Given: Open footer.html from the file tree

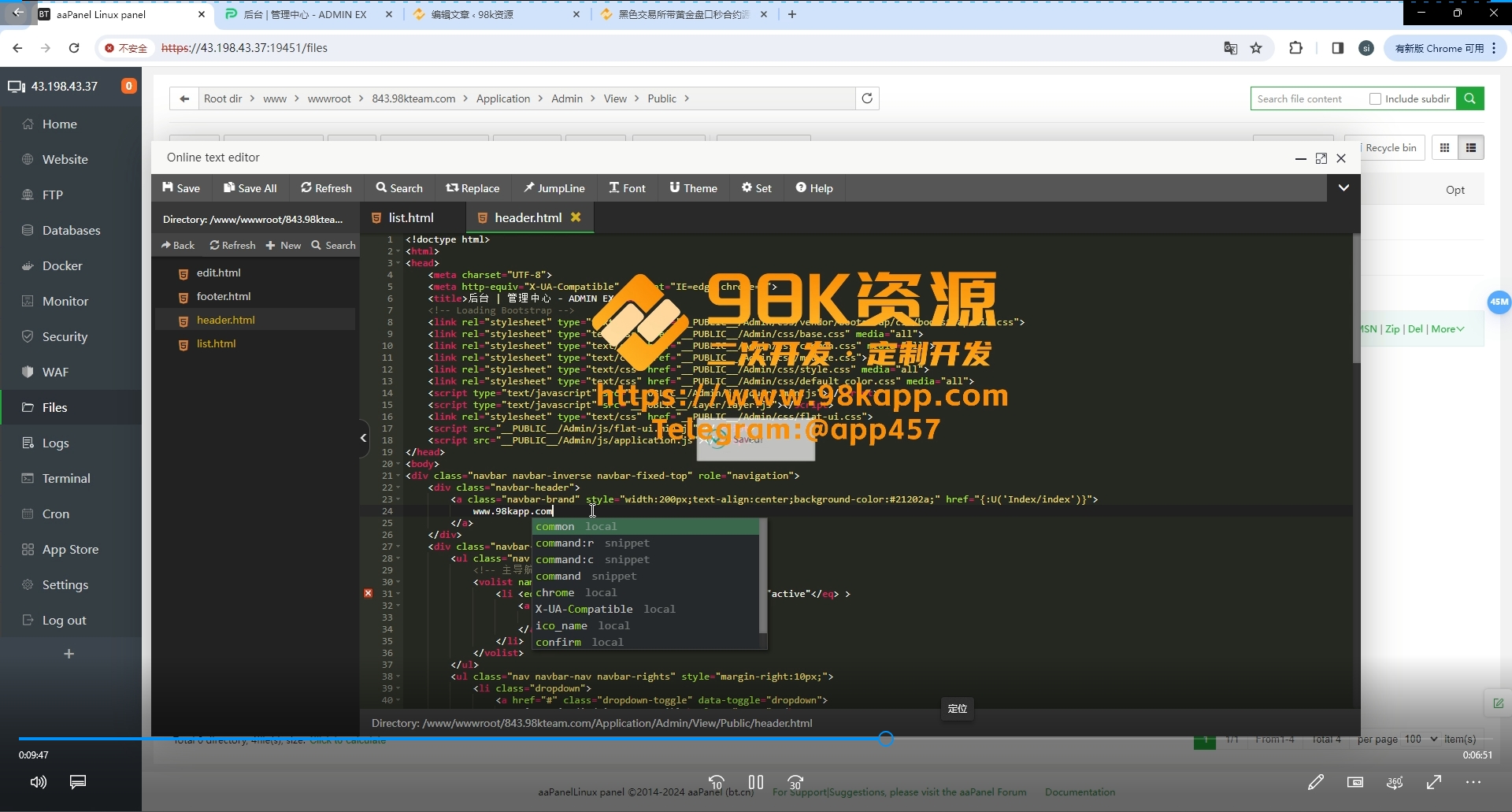Looking at the screenshot, I should click(x=224, y=296).
